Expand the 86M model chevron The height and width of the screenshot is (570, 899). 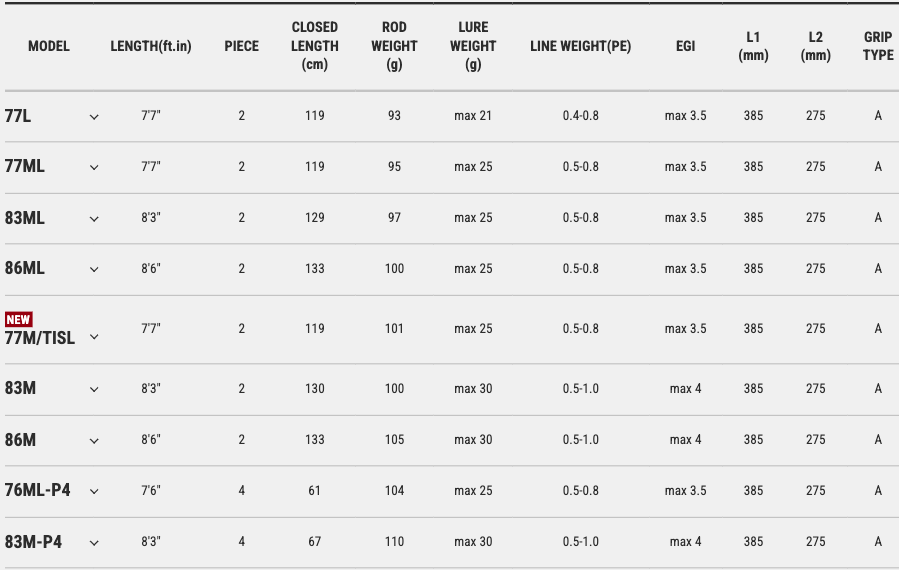point(94,440)
